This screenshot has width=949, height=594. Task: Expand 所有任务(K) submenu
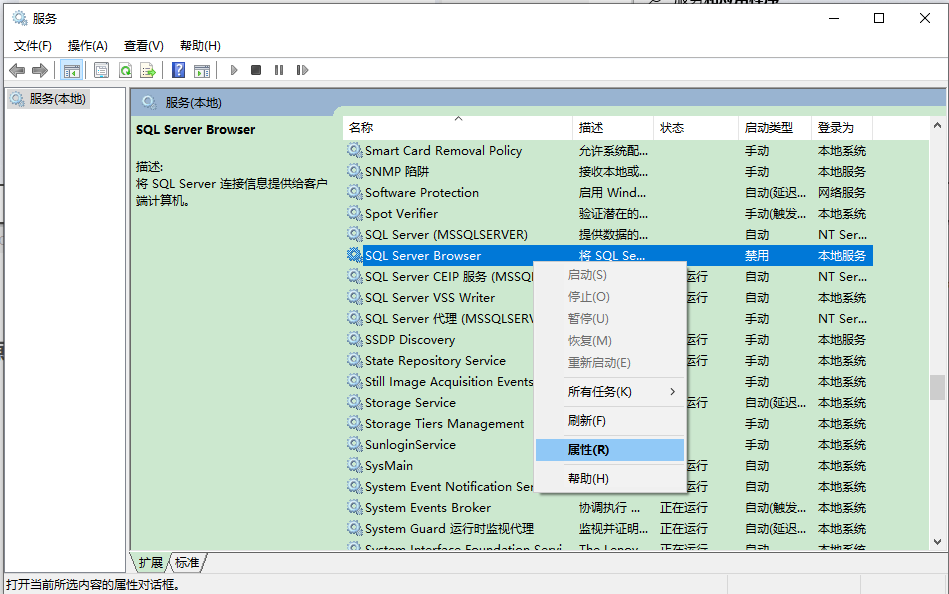(610, 392)
